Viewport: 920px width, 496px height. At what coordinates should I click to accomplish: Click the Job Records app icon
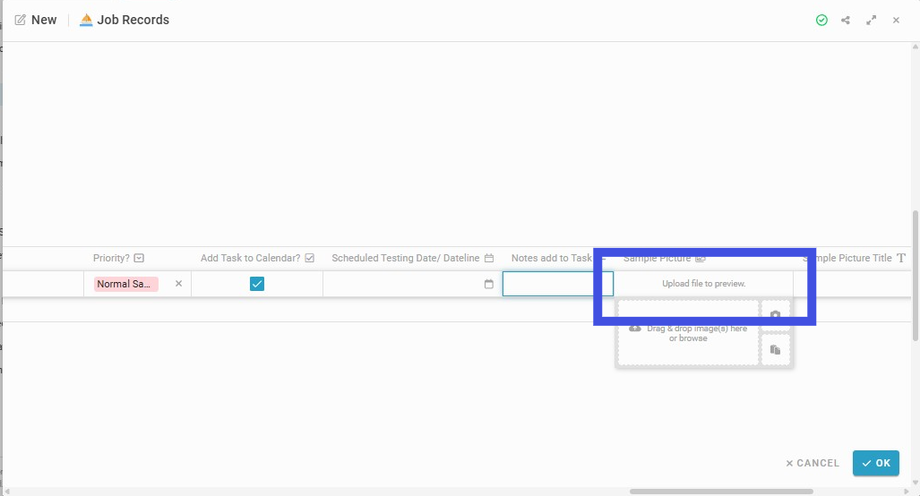click(86, 20)
